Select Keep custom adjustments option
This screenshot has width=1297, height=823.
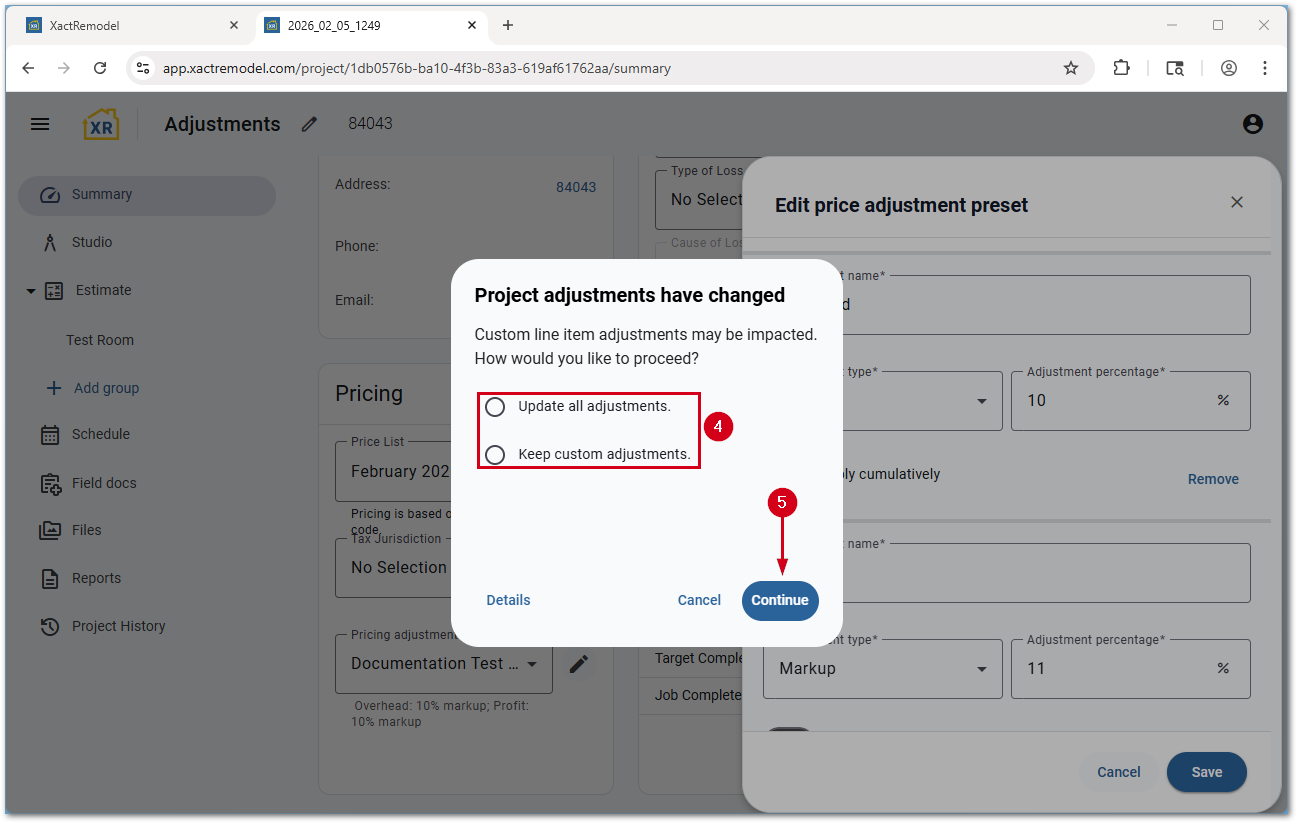[x=494, y=454]
